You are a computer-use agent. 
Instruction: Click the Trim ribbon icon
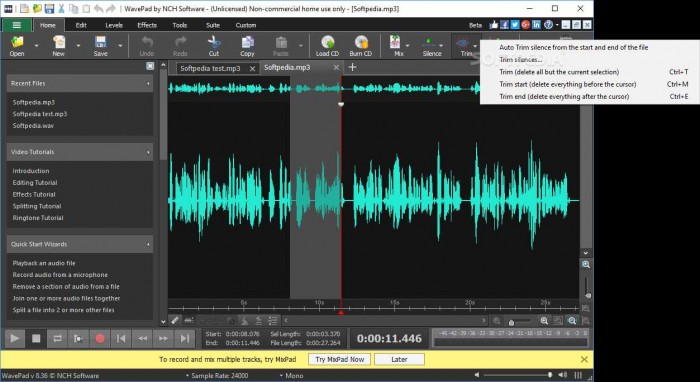(463, 42)
